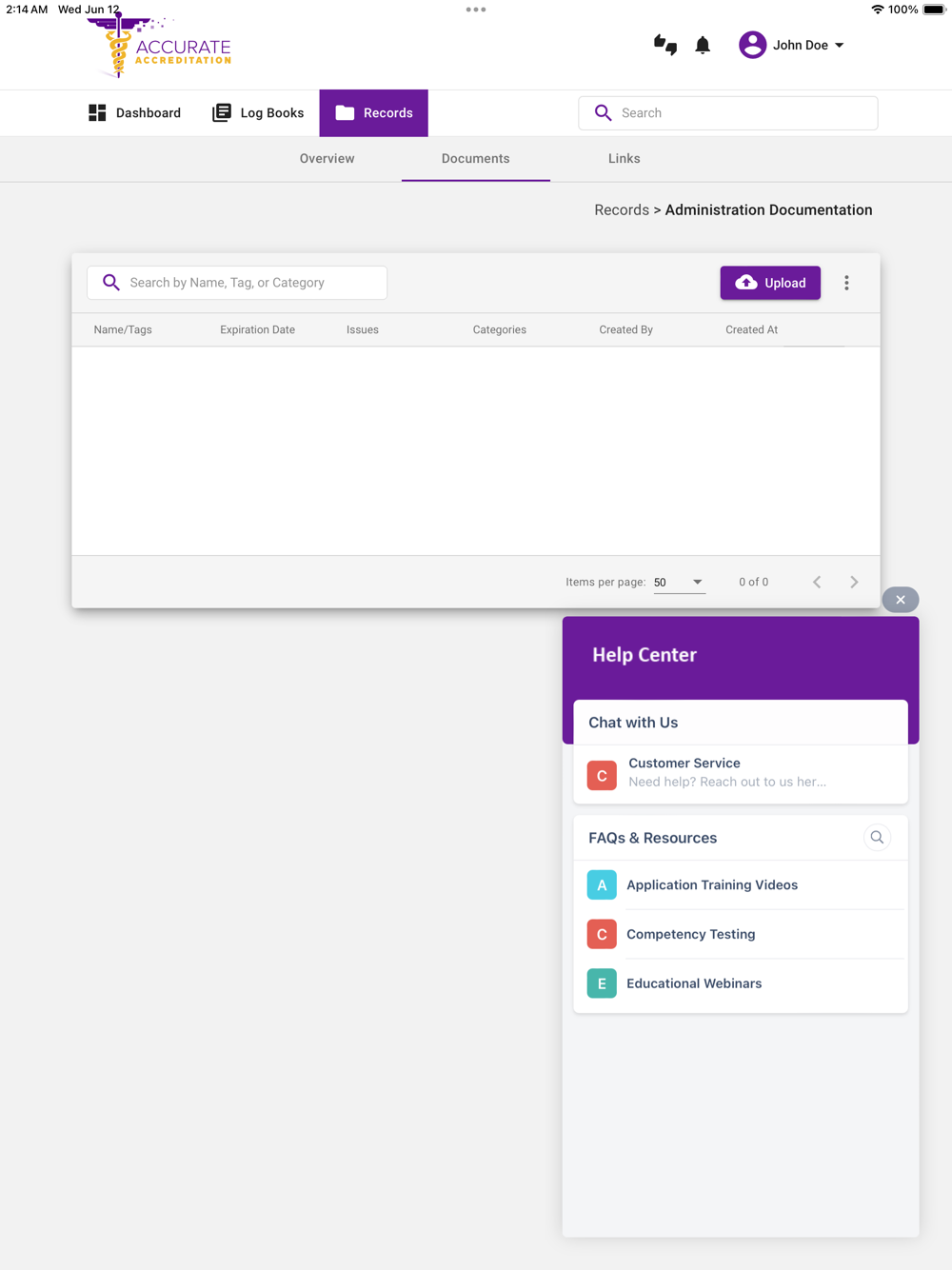Open Application Training Videos

coord(741,885)
